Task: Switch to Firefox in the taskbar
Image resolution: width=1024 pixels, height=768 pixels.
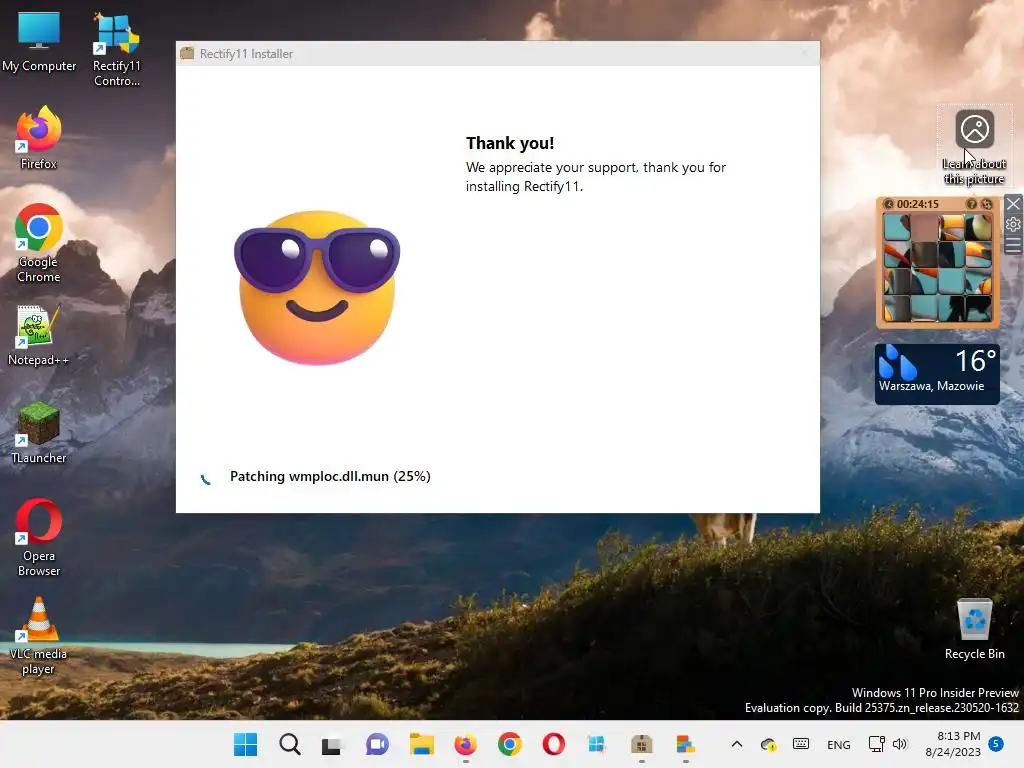Action: tap(466, 744)
